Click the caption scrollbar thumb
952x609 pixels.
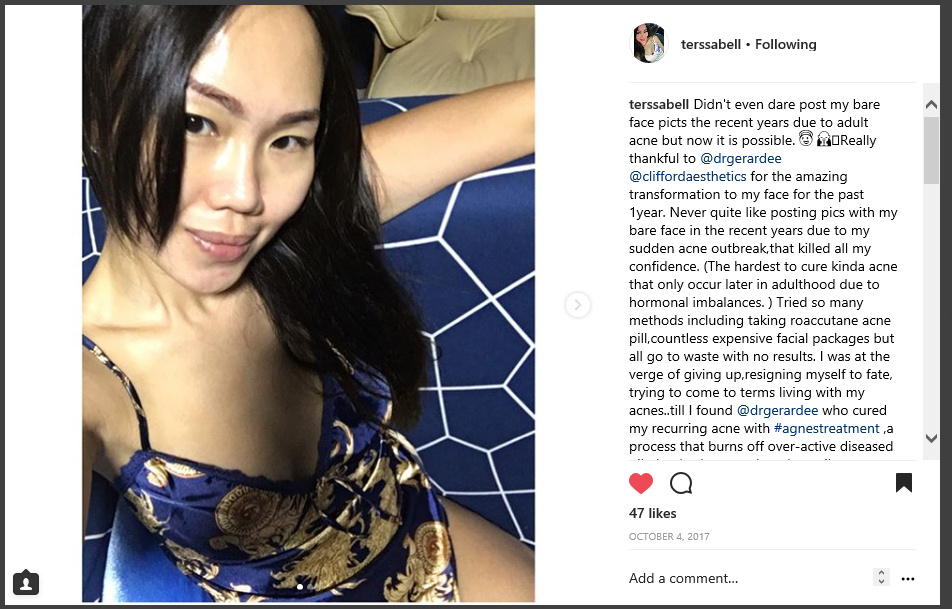(x=931, y=150)
